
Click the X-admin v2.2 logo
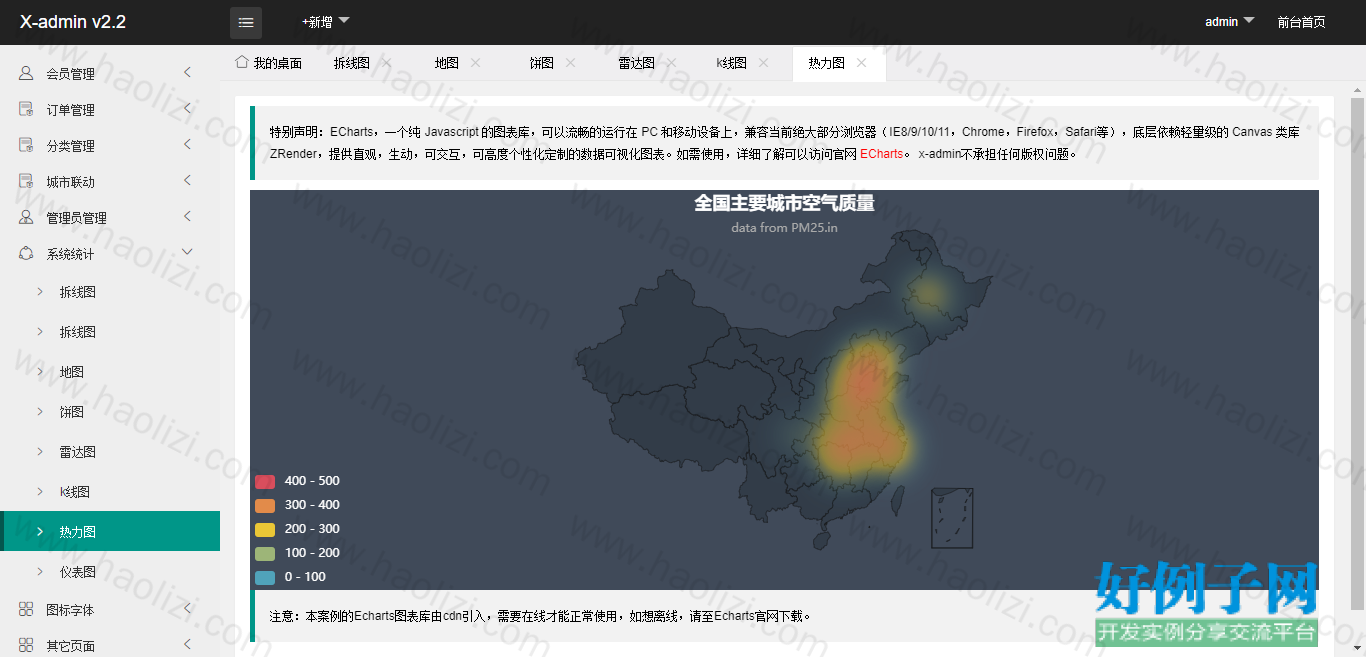coord(73,22)
